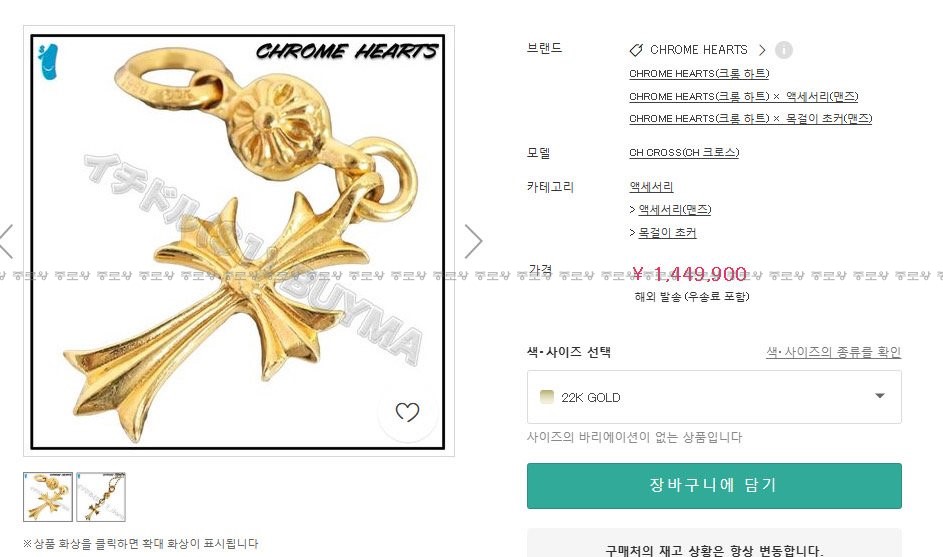943x557 pixels.
Task: Click the heart favorite icon on product image
Action: coord(407,412)
